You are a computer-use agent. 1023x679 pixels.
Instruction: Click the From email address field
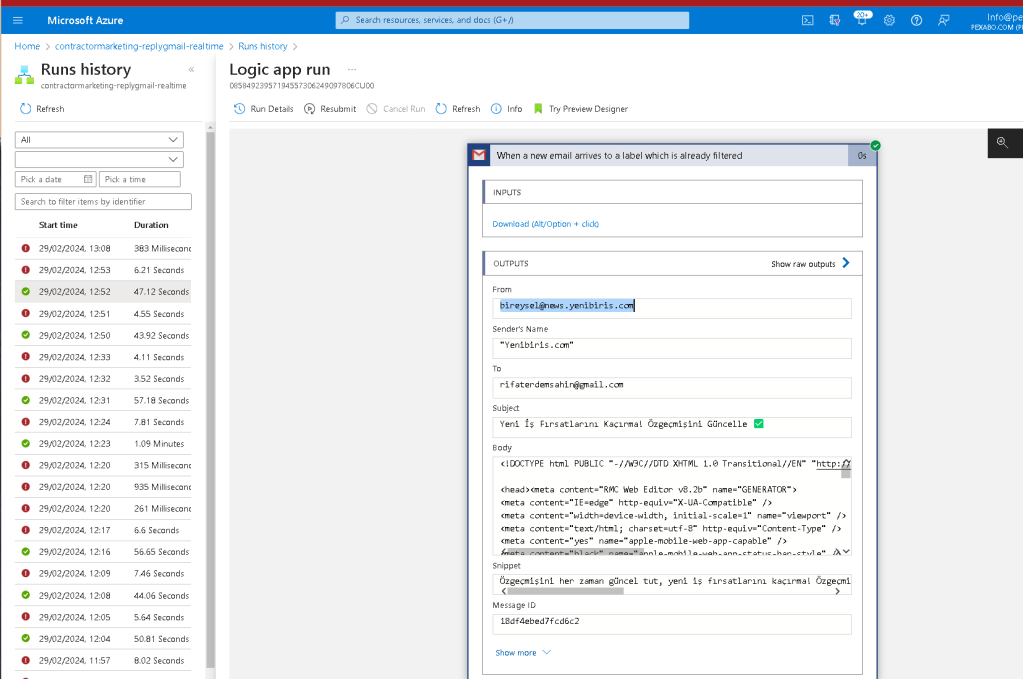[672, 309]
